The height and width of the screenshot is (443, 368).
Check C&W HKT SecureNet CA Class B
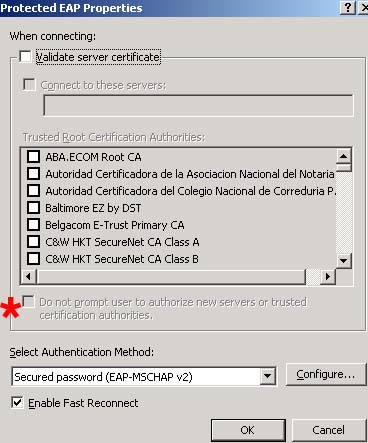(33, 258)
